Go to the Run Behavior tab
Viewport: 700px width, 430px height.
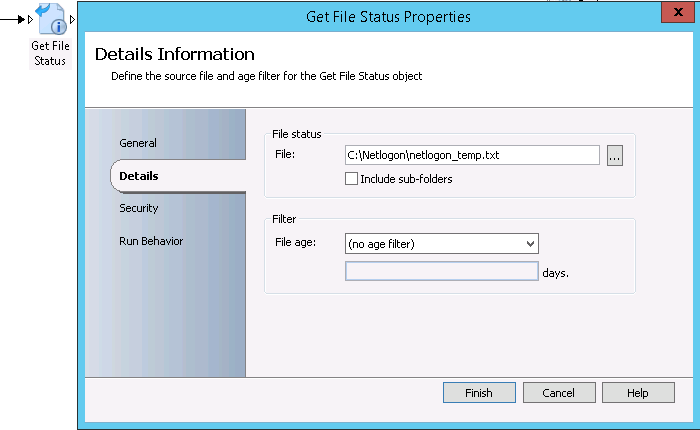tap(151, 241)
